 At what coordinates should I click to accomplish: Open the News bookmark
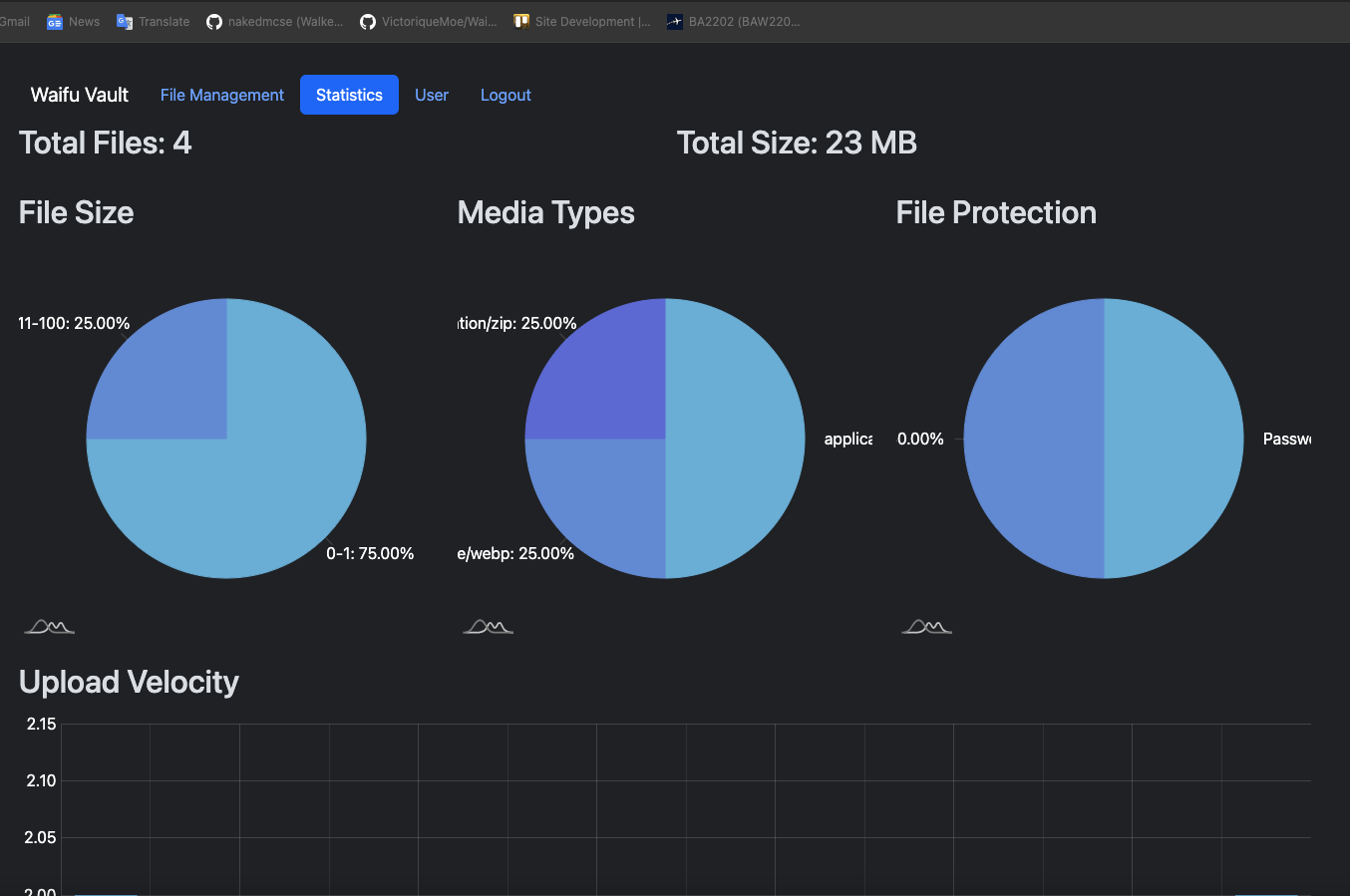(x=74, y=22)
